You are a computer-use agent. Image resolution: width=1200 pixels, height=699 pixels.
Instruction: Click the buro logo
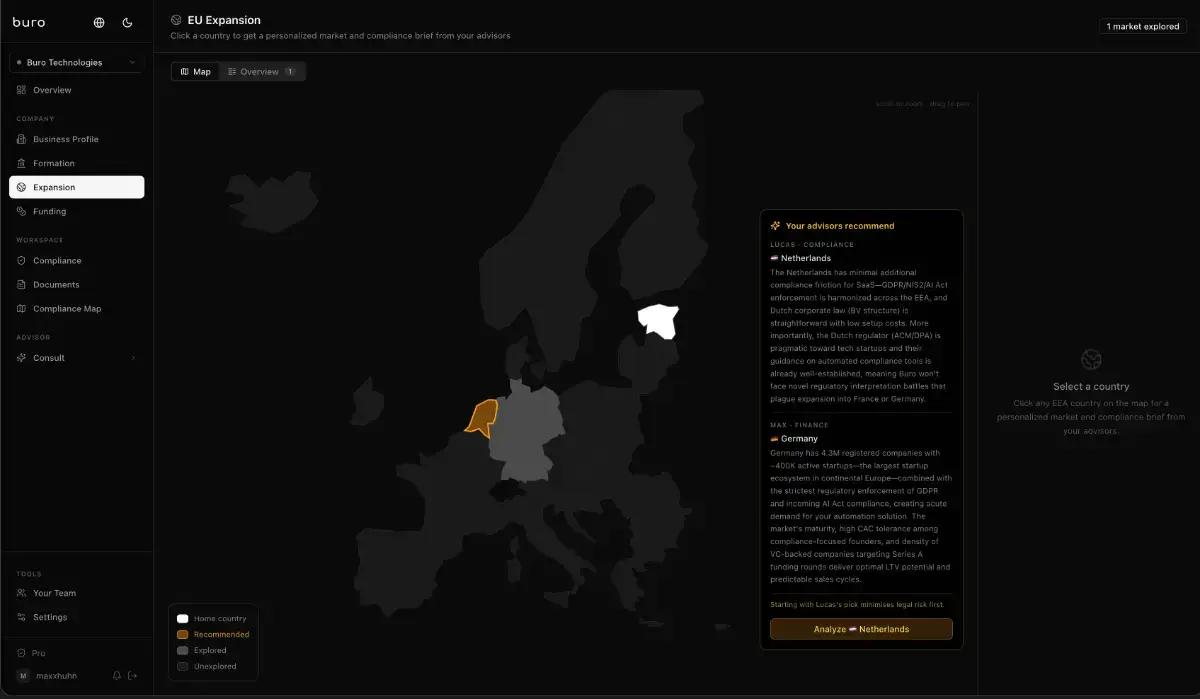(x=29, y=22)
